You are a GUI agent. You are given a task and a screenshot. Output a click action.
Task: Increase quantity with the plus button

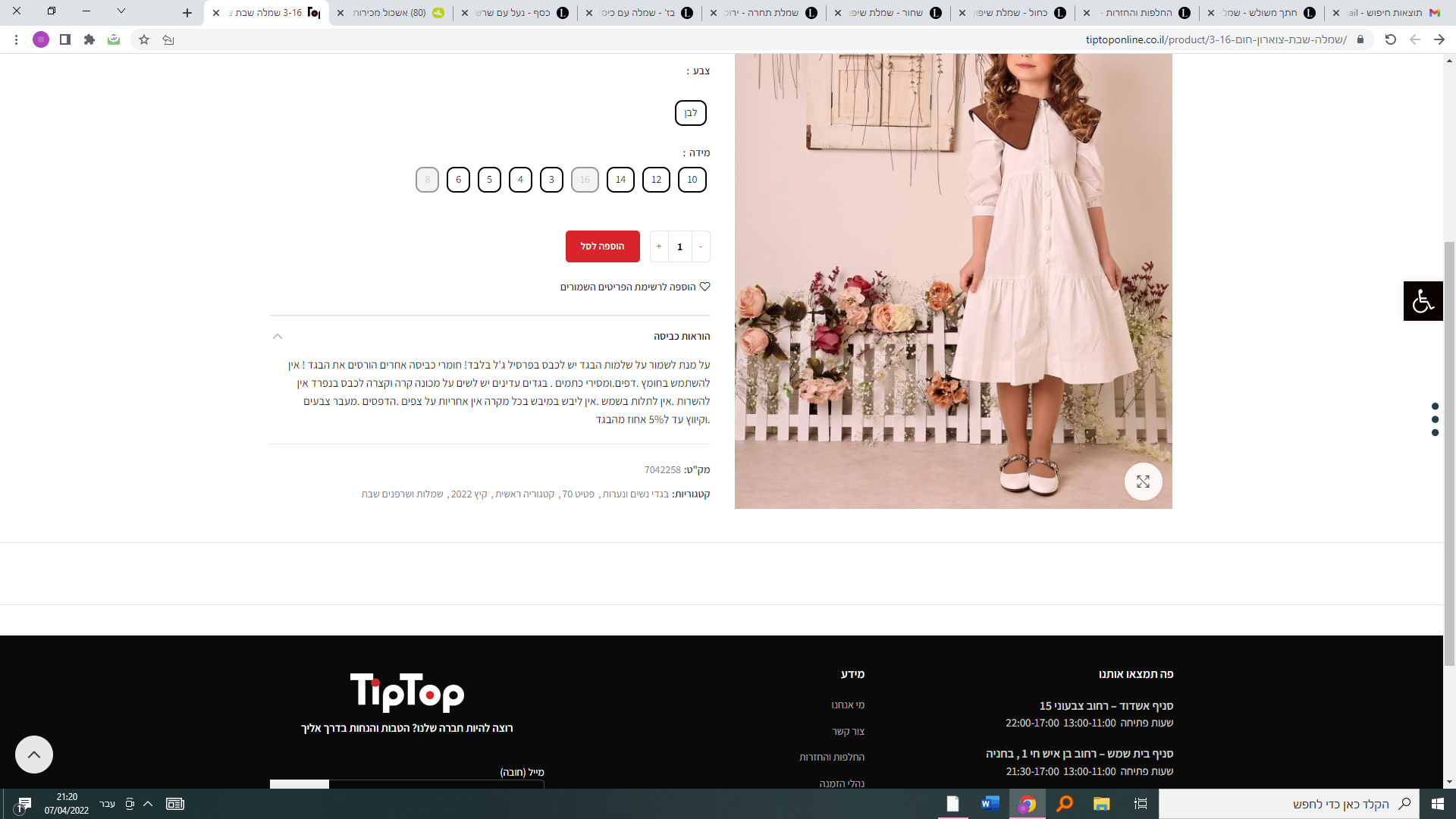[x=659, y=246]
